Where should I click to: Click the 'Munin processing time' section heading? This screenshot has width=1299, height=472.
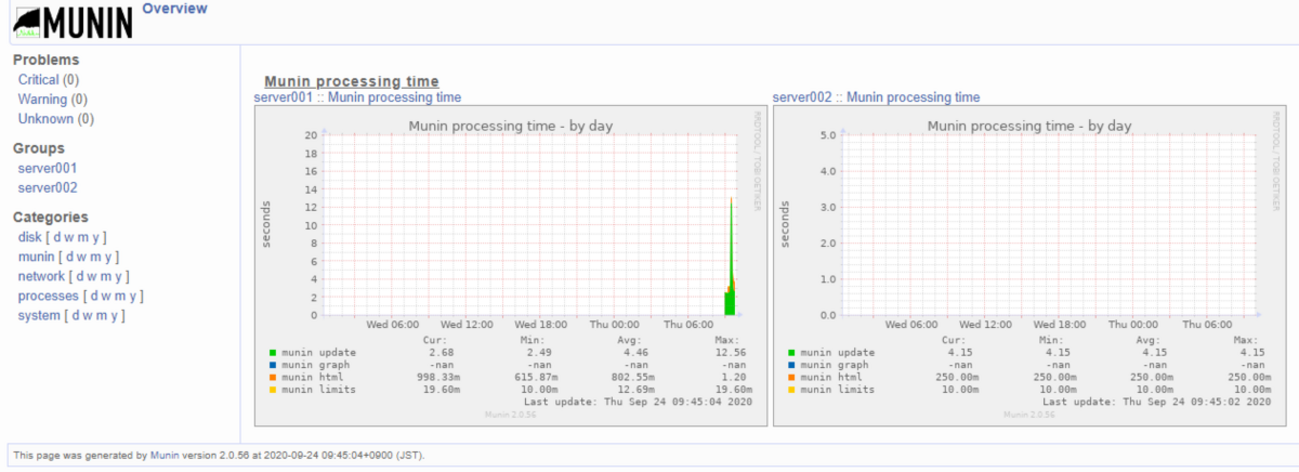pyautogui.click(x=351, y=81)
